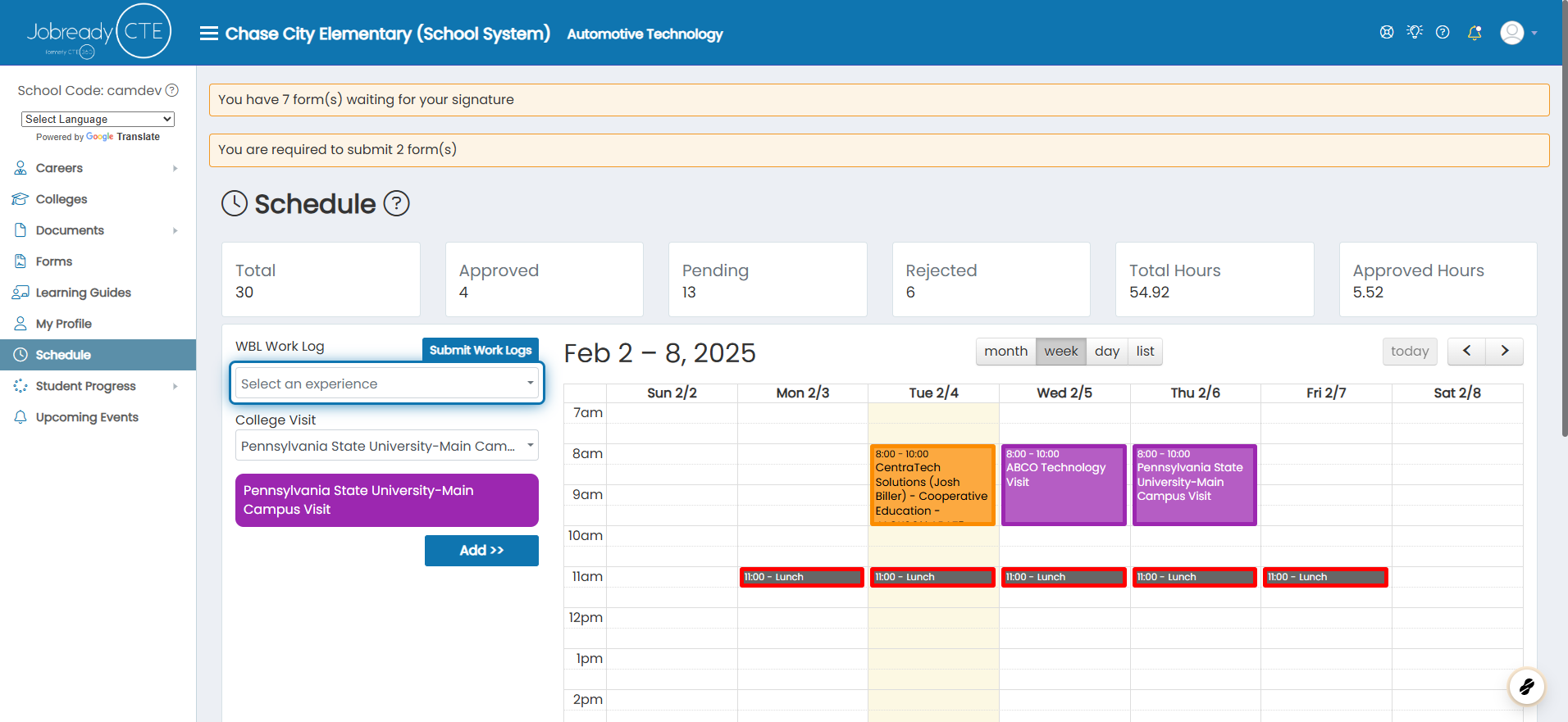Go to next week with right arrow
Screen dimensions: 1568x722
pos(1504,351)
